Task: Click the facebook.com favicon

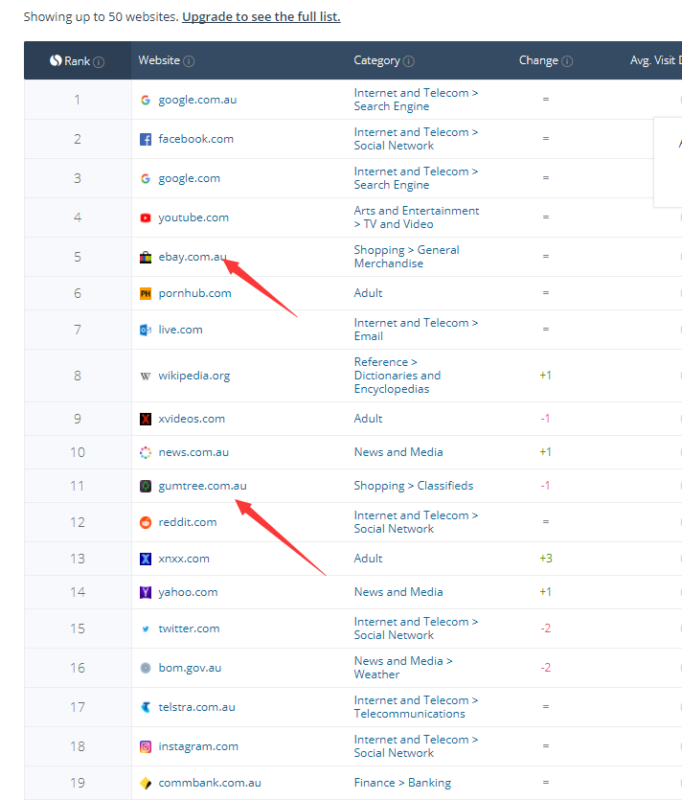Action: click(x=145, y=139)
